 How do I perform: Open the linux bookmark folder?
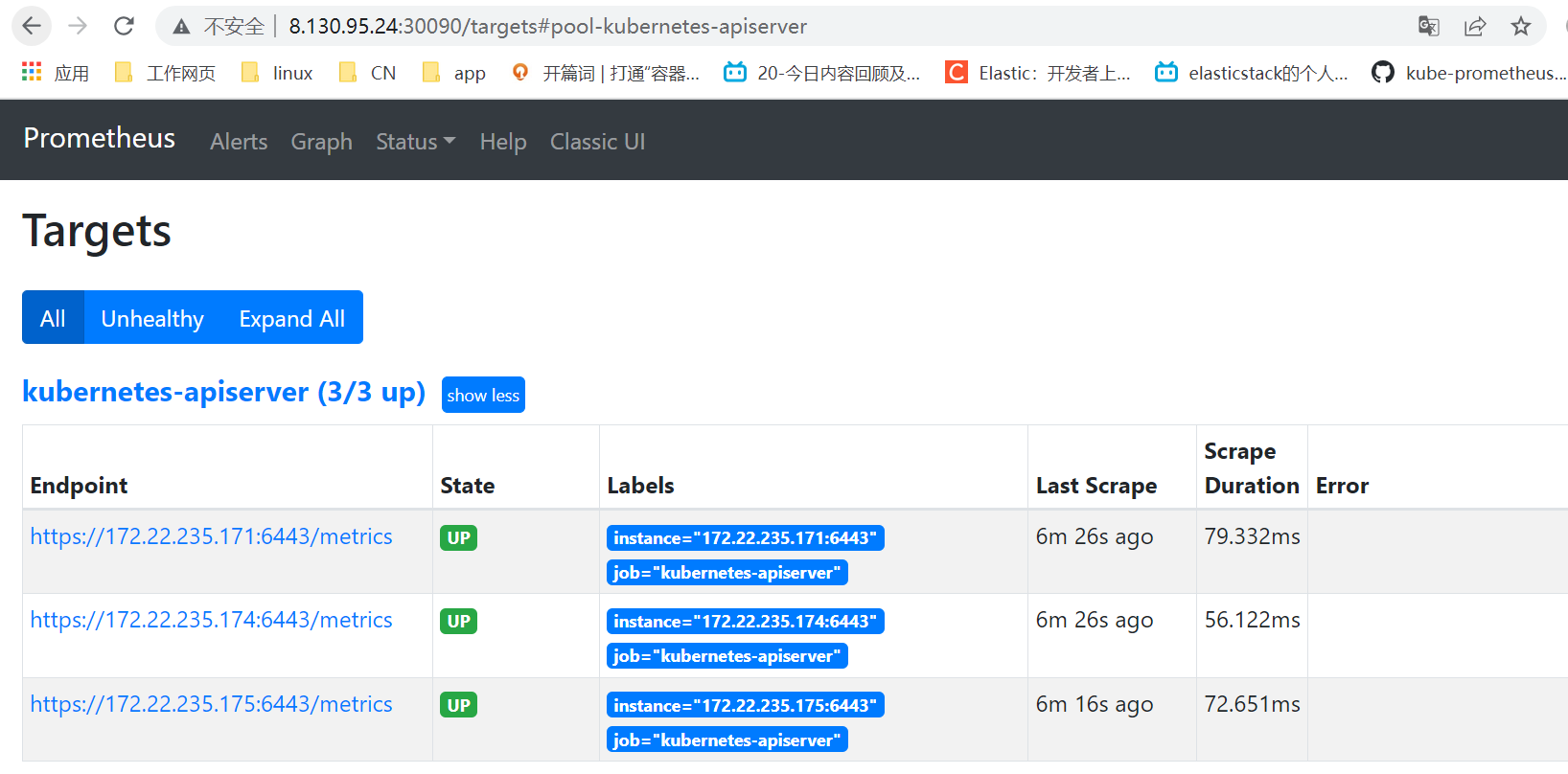[277, 73]
